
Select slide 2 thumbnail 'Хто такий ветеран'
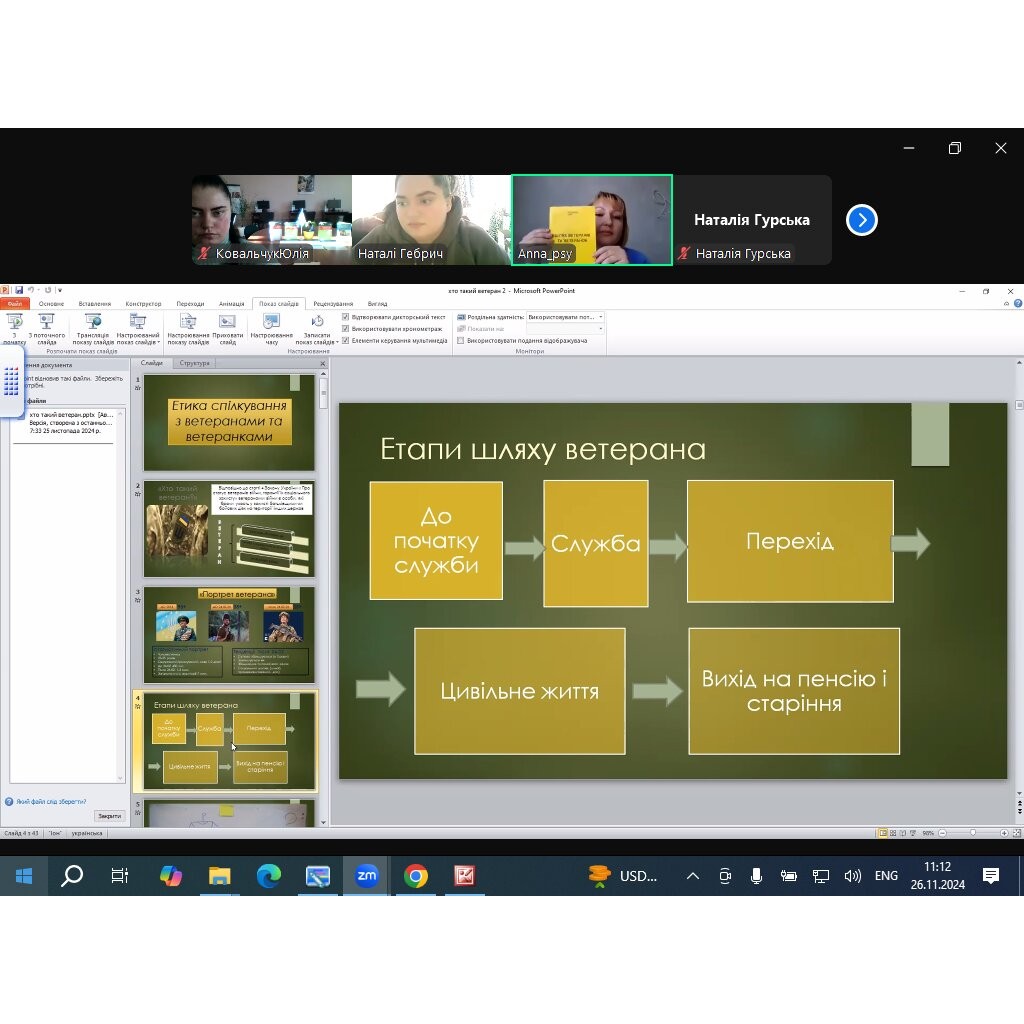[229, 528]
